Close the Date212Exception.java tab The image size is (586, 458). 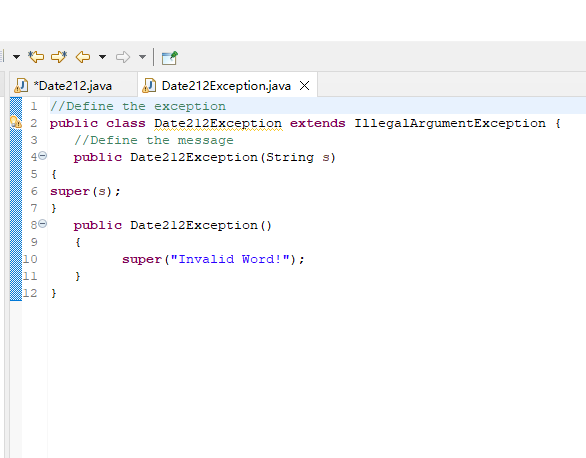(305, 86)
